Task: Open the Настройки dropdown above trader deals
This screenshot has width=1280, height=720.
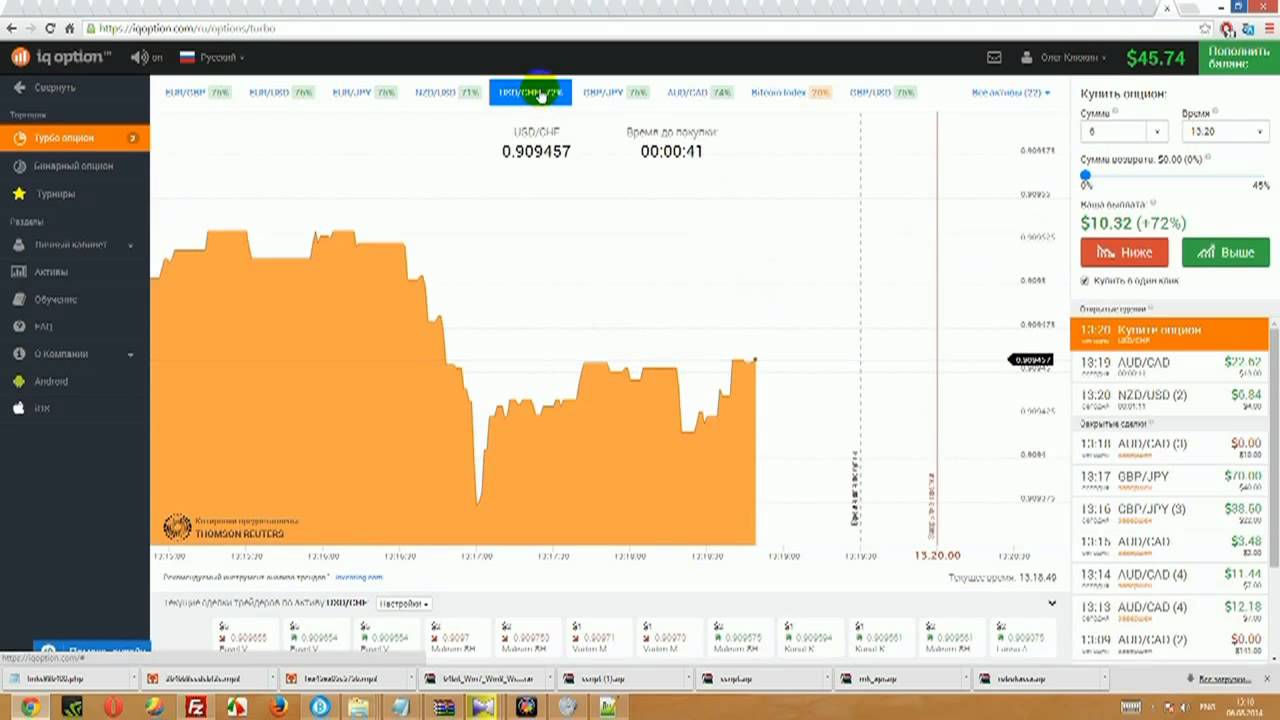Action: (404, 604)
